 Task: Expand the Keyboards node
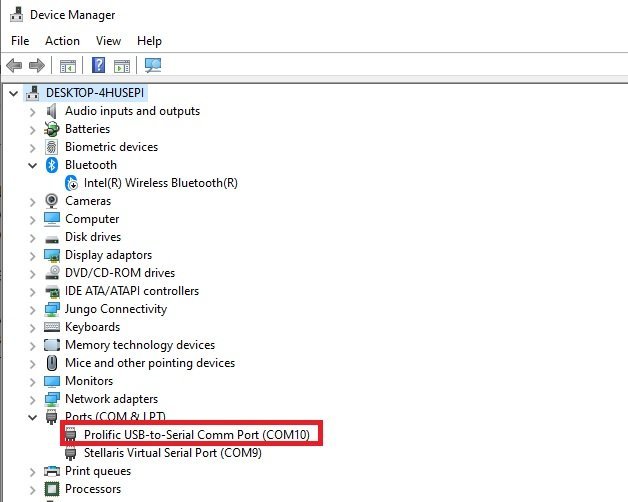click(x=33, y=328)
